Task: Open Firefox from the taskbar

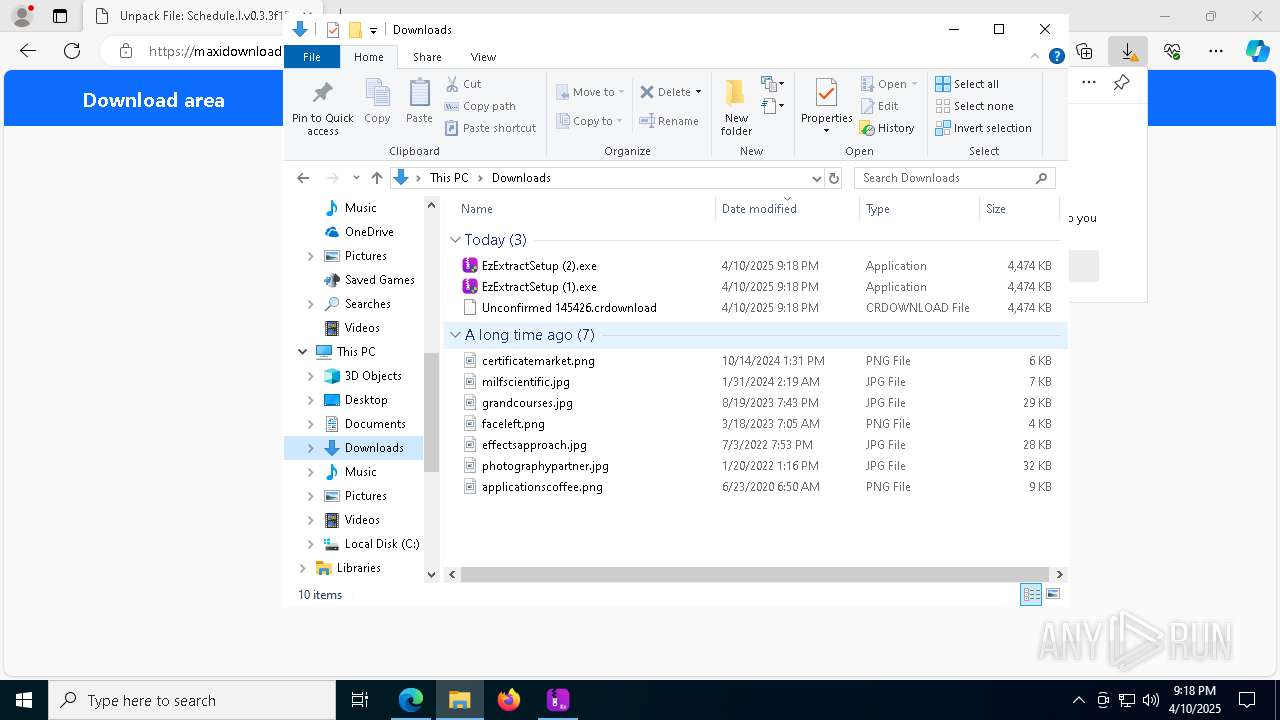Action: tap(509, 700)
